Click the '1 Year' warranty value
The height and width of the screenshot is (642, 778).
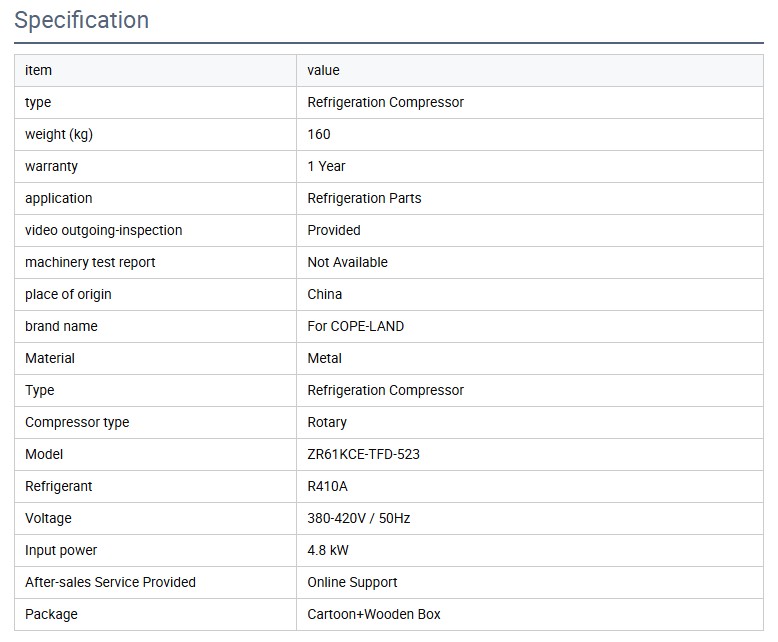(x=326, y=166)
